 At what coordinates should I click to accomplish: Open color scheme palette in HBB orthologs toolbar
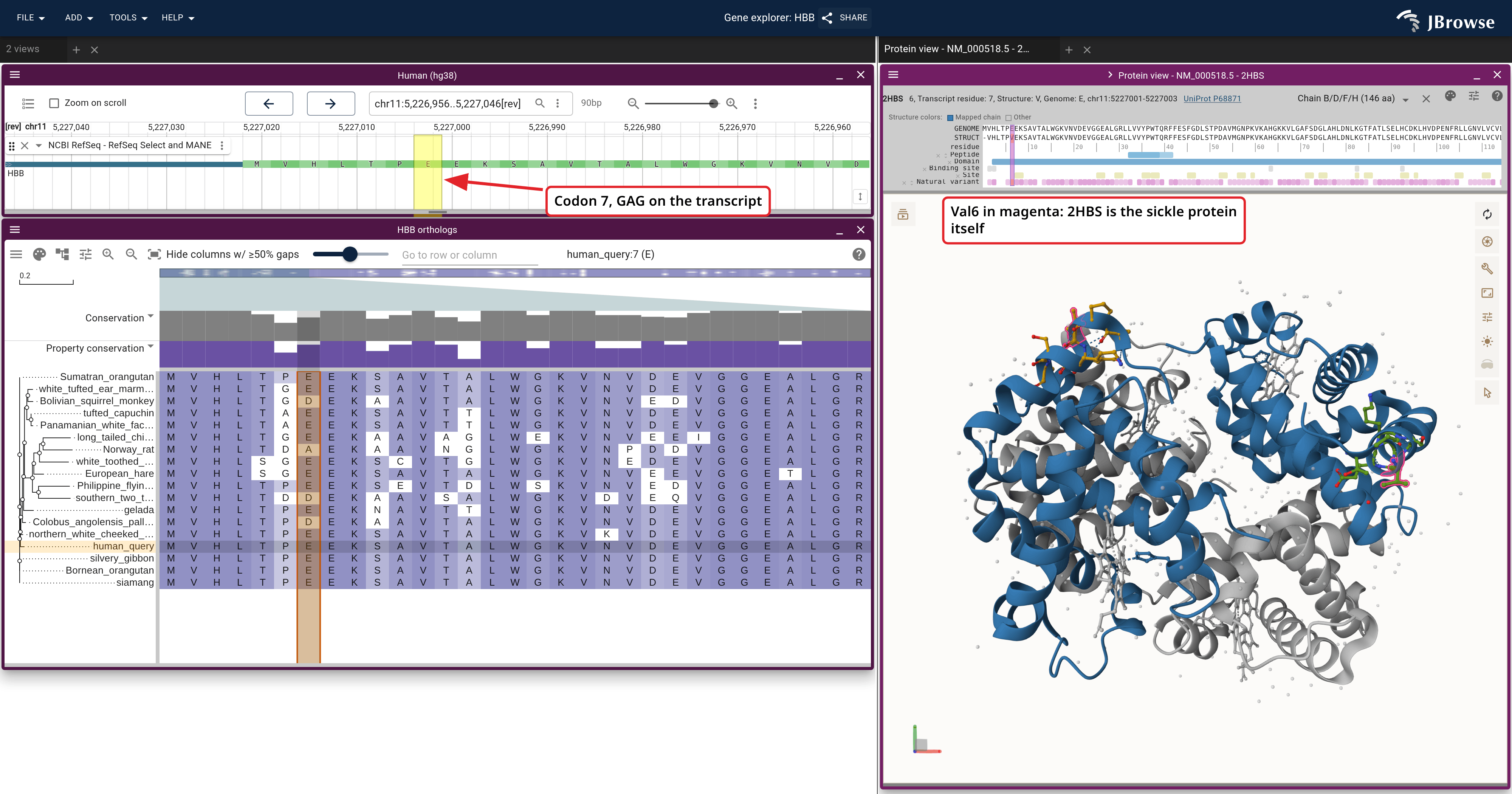coord(39,254)
